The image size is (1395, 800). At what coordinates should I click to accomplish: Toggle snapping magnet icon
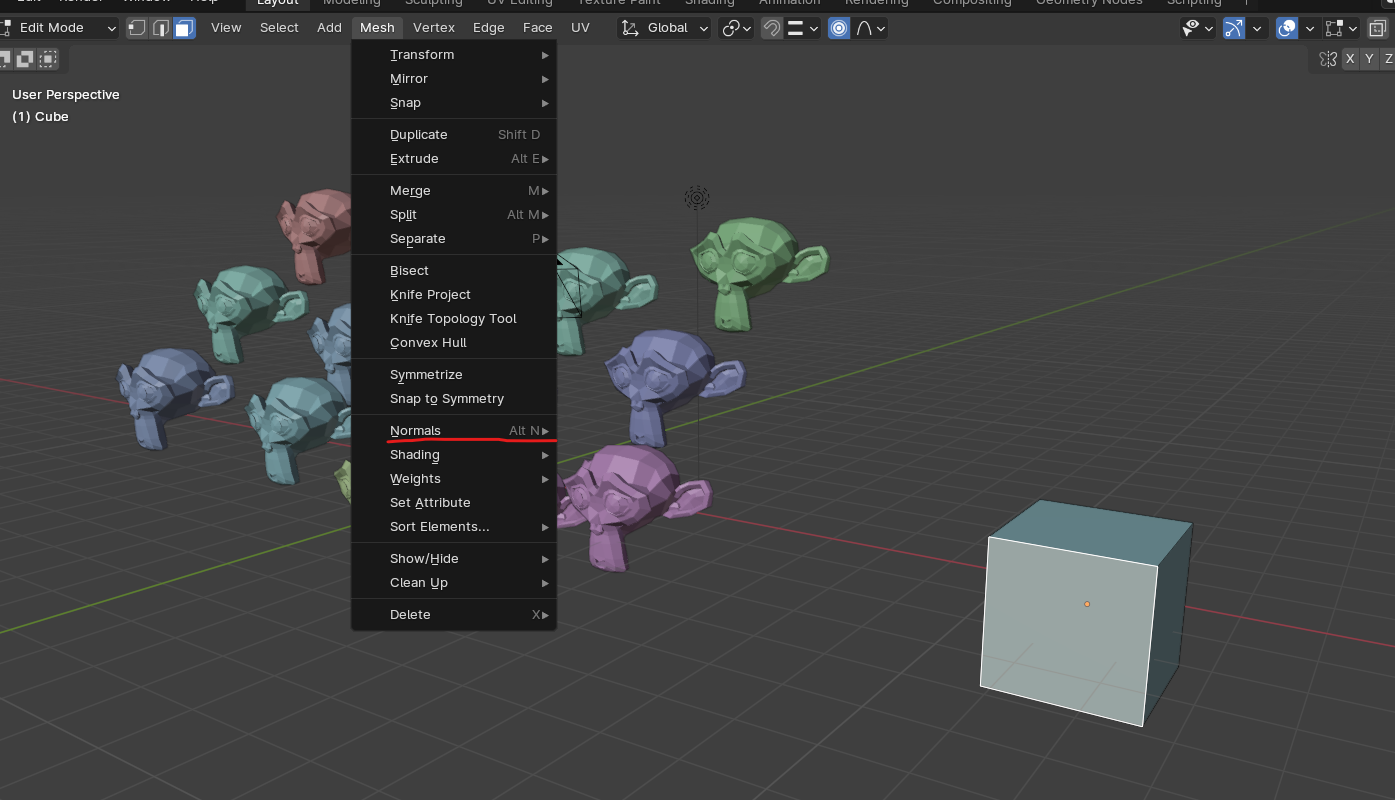[x=771, y=28]
